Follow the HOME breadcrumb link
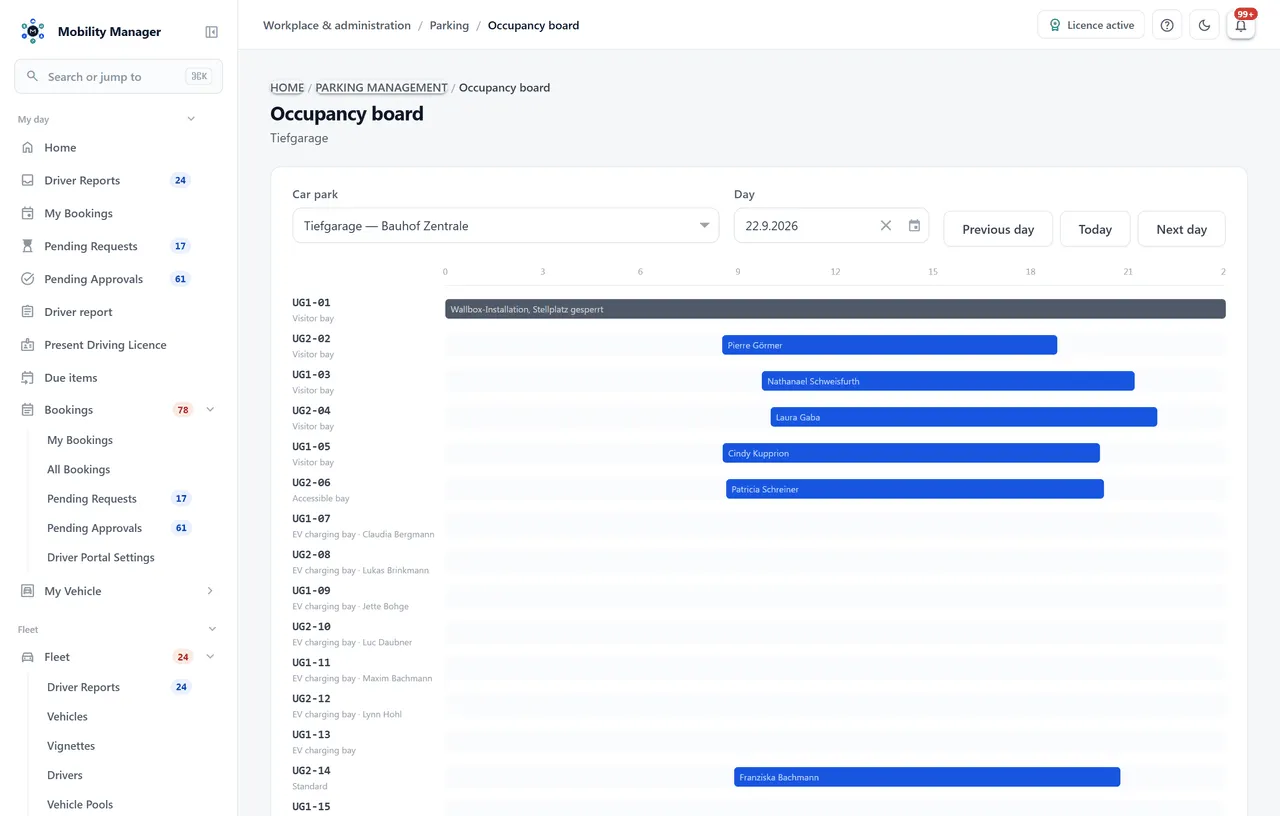 (x=287, y=88)
